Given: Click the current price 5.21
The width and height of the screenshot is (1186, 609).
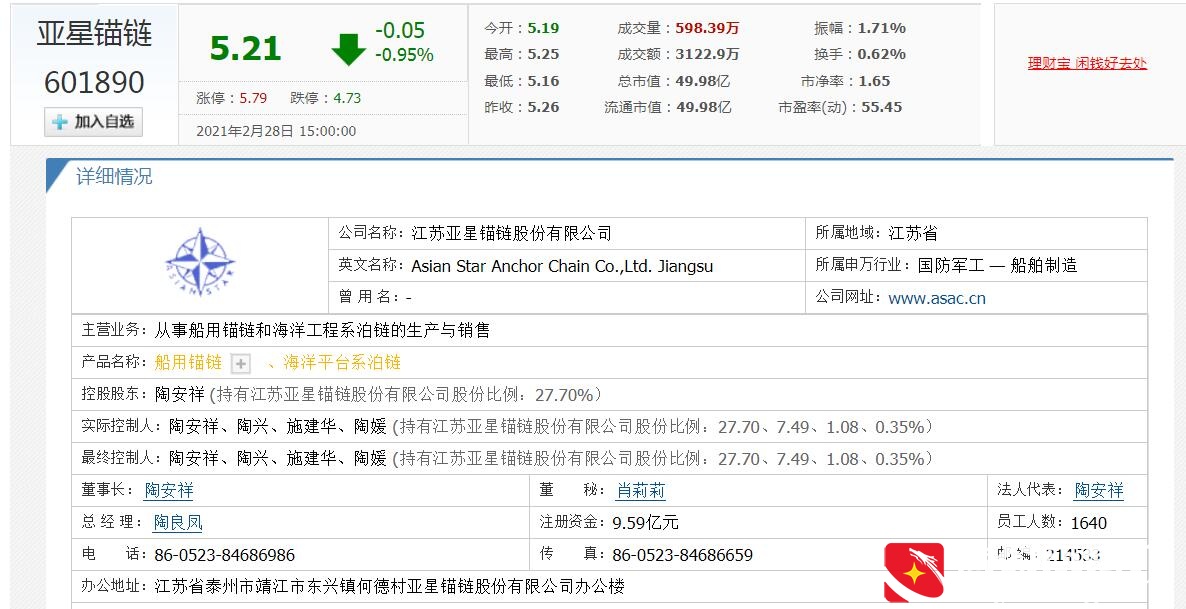Looking at the screenshot, I should click(x=246, y=49).
